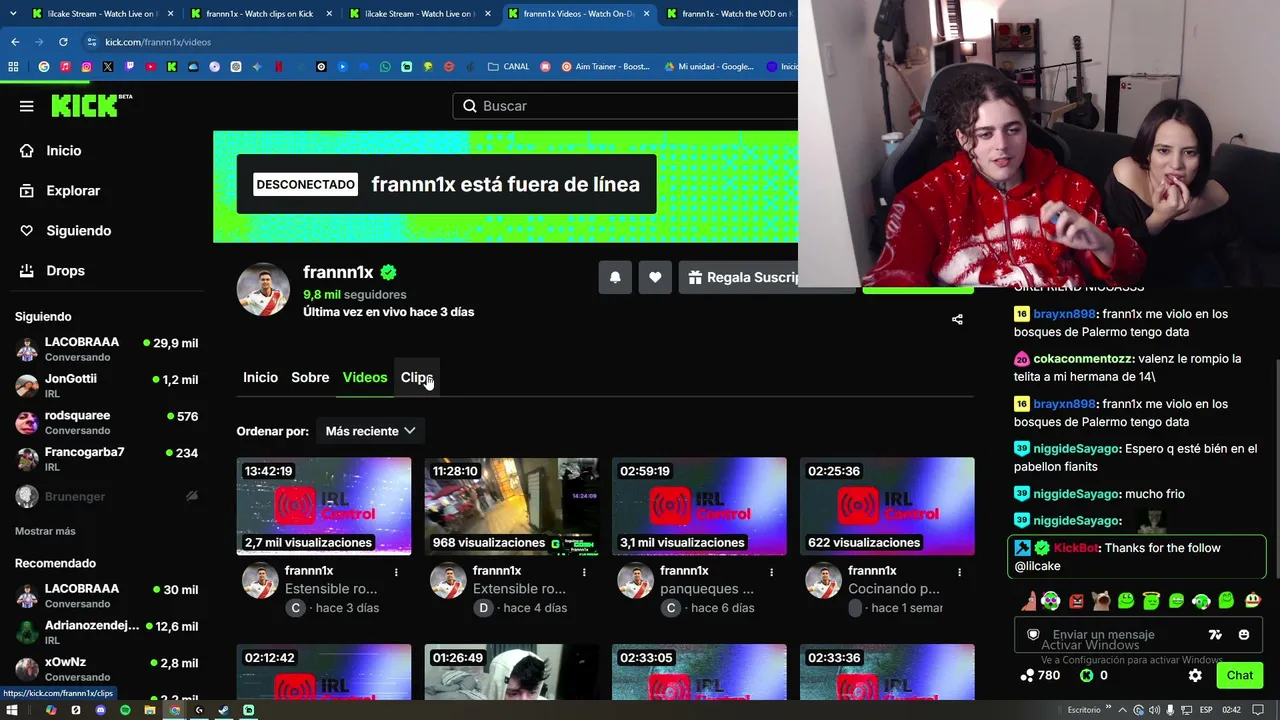1280x720 pixels.
Task: Click the kick.com address bar
Action: click(x=440, y=42)
